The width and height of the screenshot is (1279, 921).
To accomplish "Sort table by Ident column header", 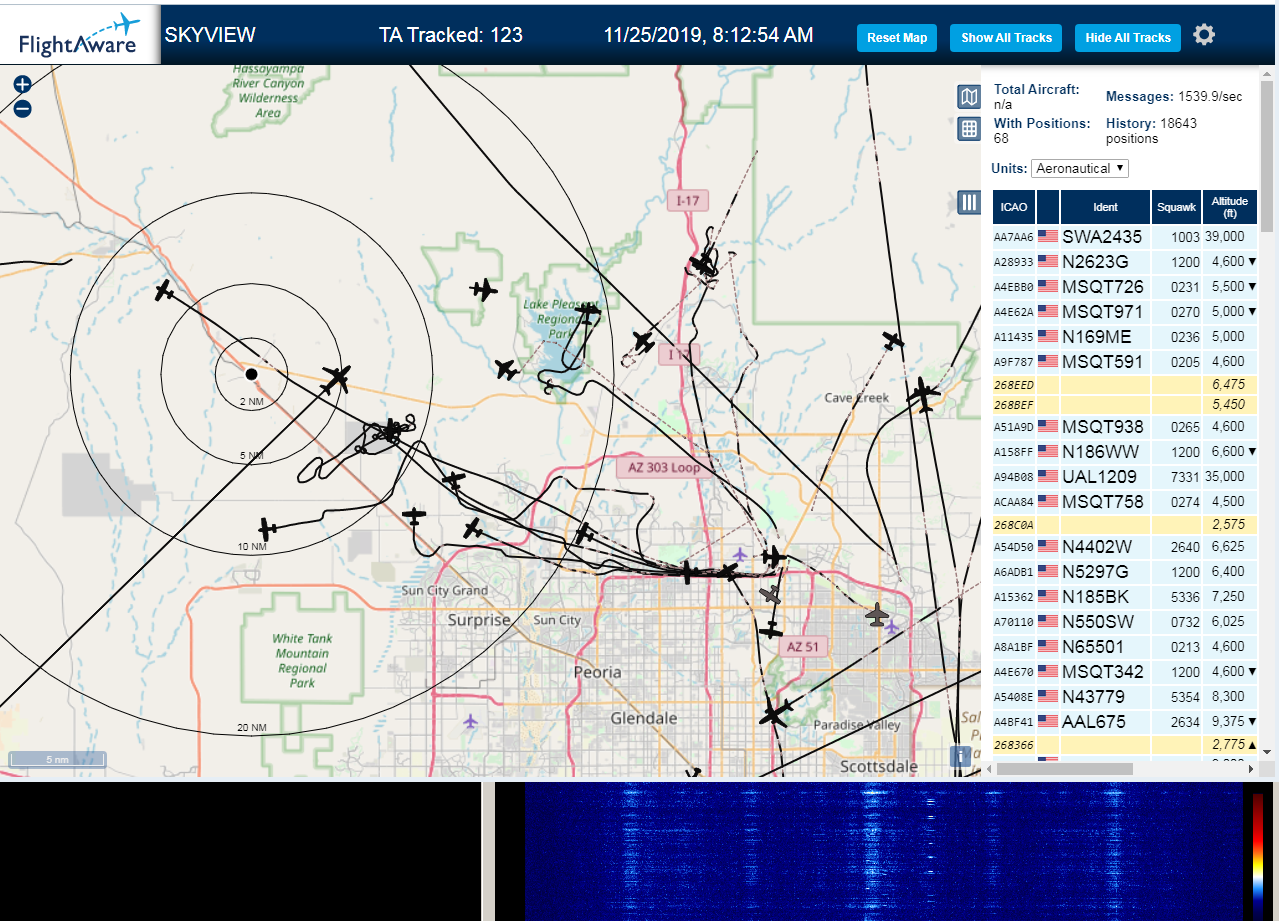I will click(x=1105, y=207).
